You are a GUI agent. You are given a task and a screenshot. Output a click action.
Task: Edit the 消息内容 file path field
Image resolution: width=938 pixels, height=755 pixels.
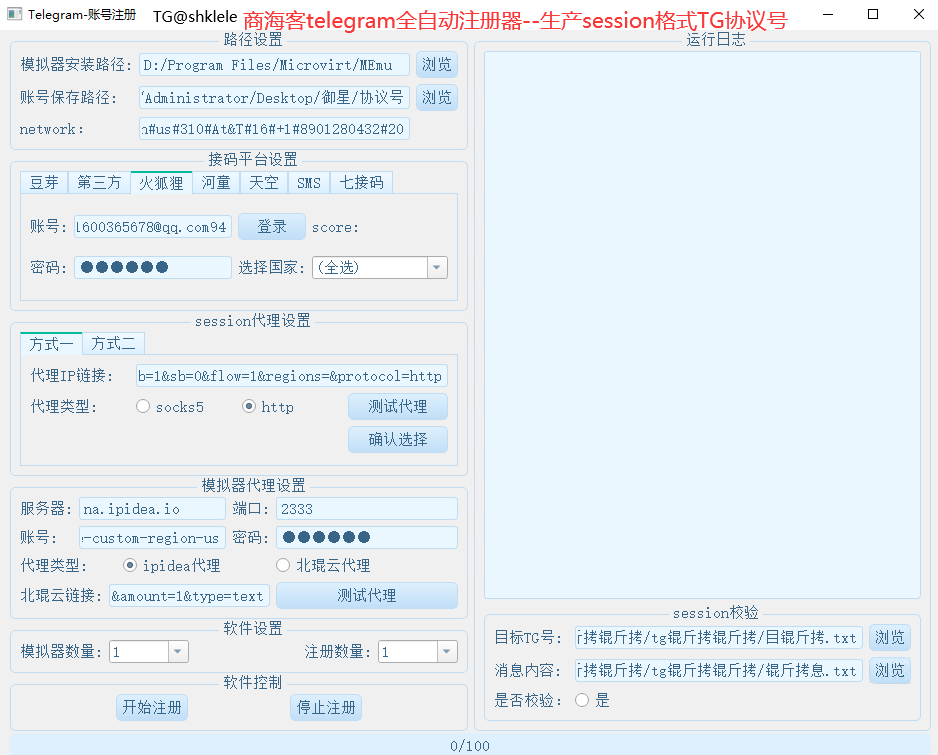[x=719, y=671]
